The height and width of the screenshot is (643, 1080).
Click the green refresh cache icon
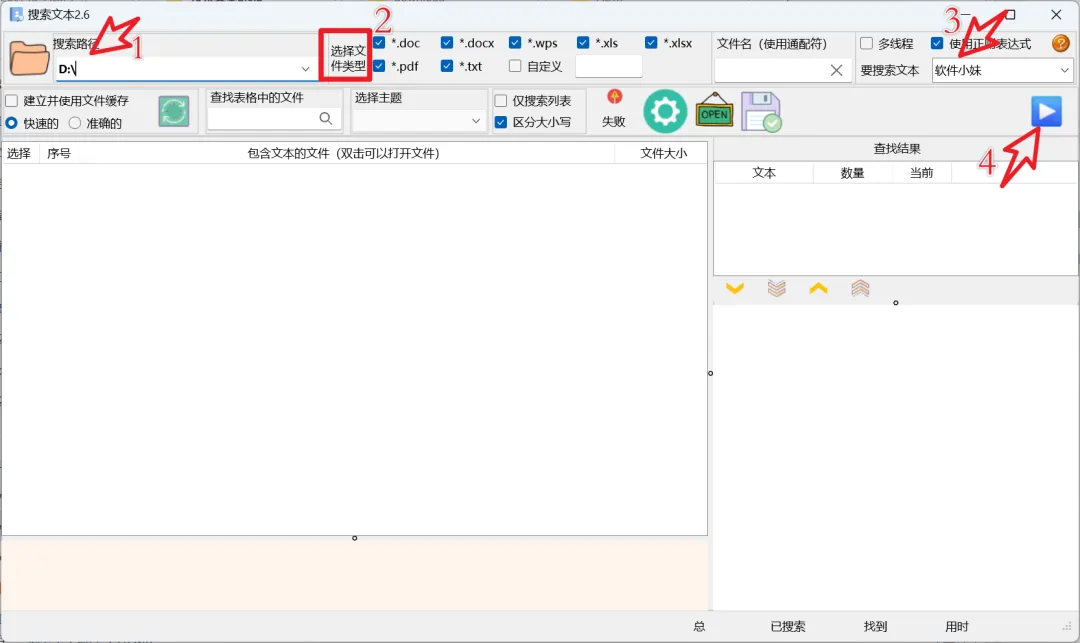[174, 111]
